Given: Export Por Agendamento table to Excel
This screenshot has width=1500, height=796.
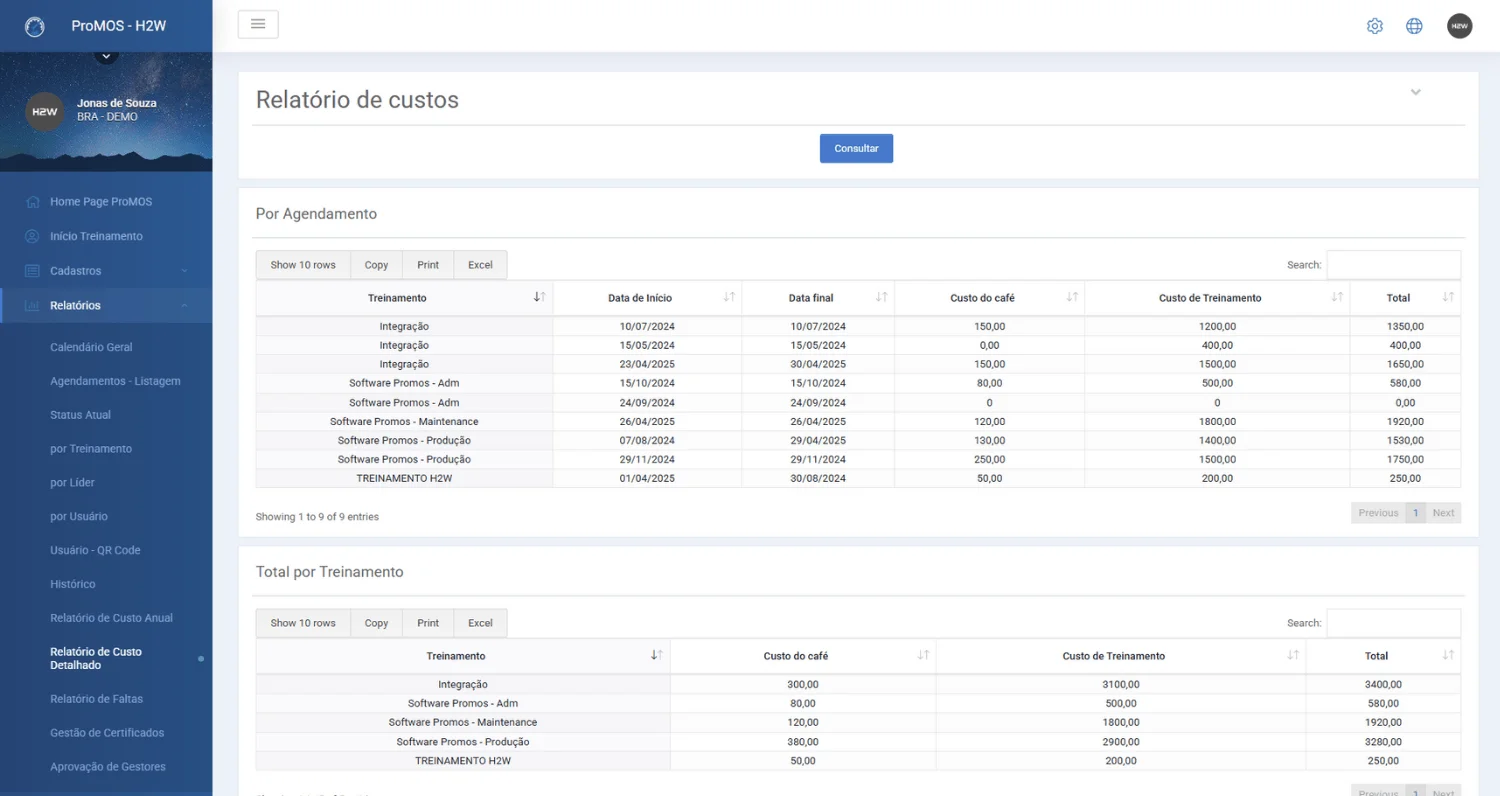Looking at the screenshot, I should (480, 265).
